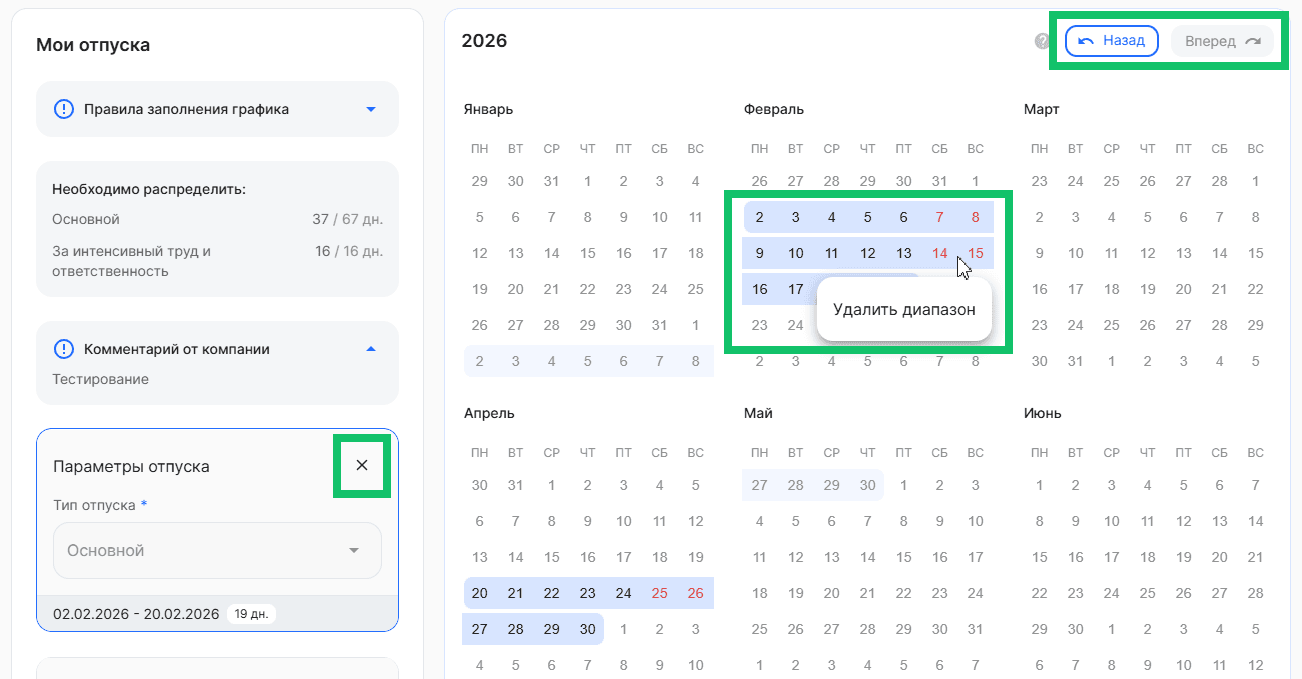The image size is (1302, 679).
Task: Select February 2 in the calendar
Action: click(760, 217)
